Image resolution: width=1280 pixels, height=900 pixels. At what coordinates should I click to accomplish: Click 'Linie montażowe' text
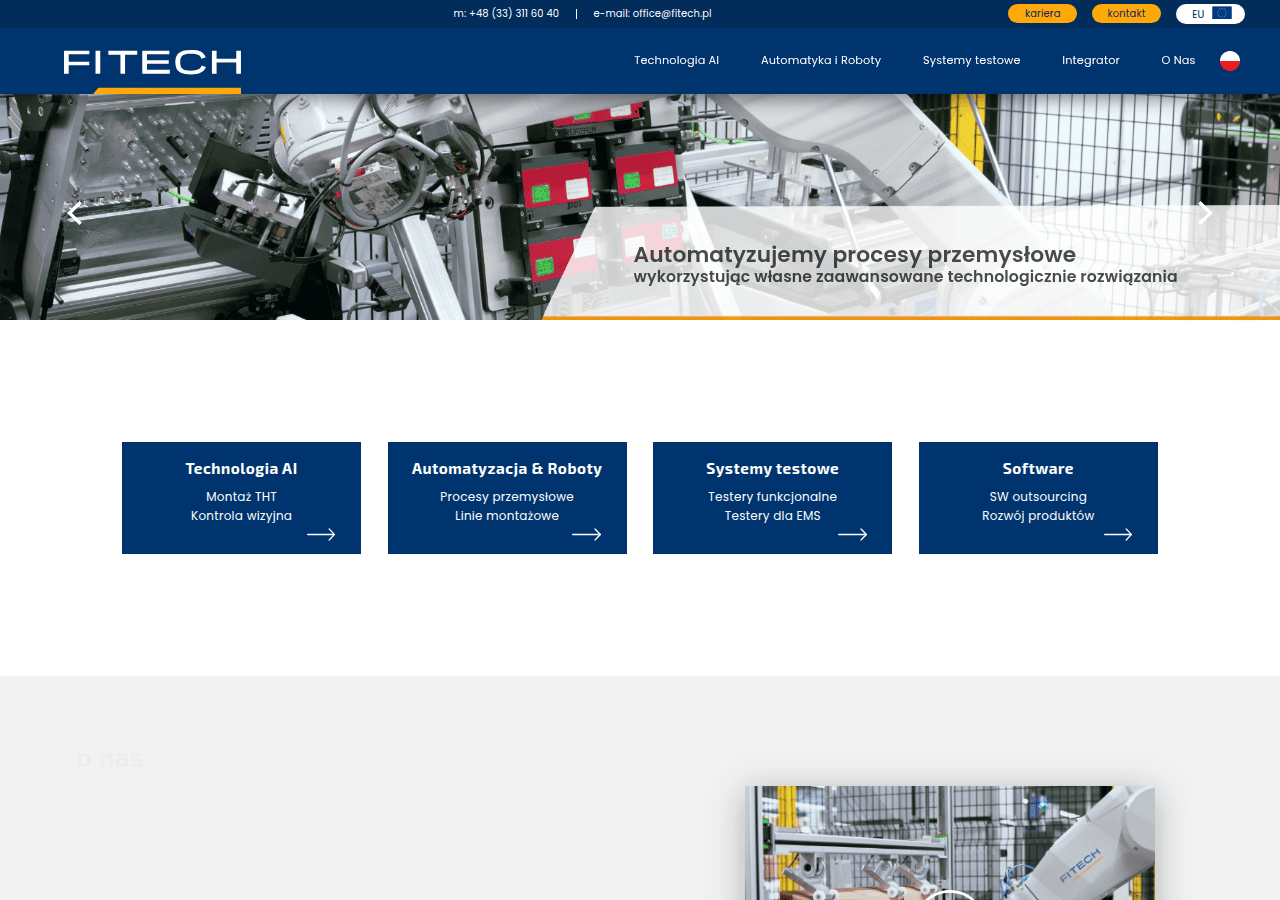[x=507, y=516]
